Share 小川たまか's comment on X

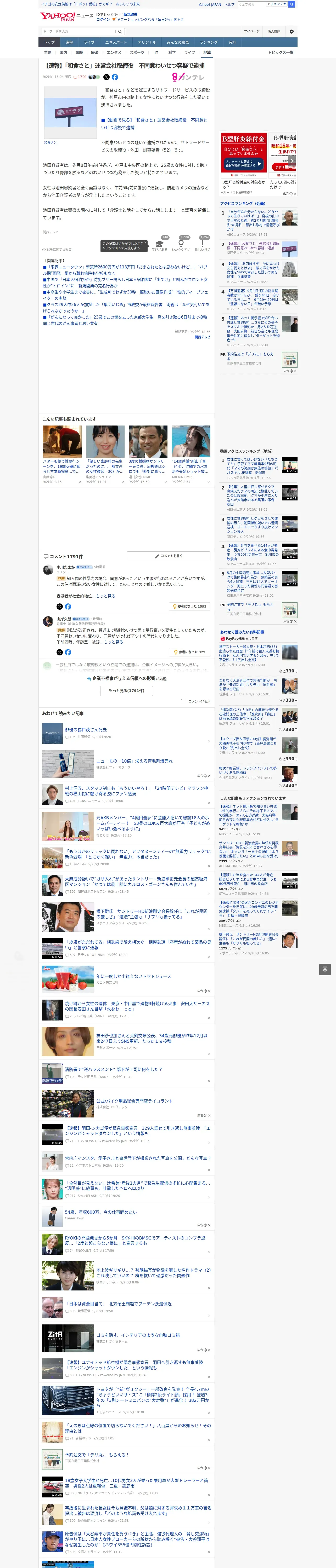point(59,606)
